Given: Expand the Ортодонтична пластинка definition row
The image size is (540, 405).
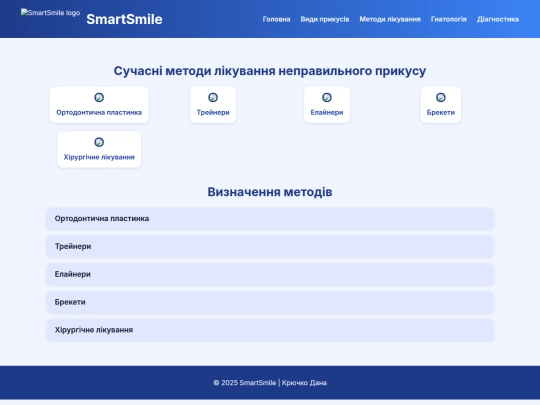Looking at the screenshot, I should tap(270, 219).
